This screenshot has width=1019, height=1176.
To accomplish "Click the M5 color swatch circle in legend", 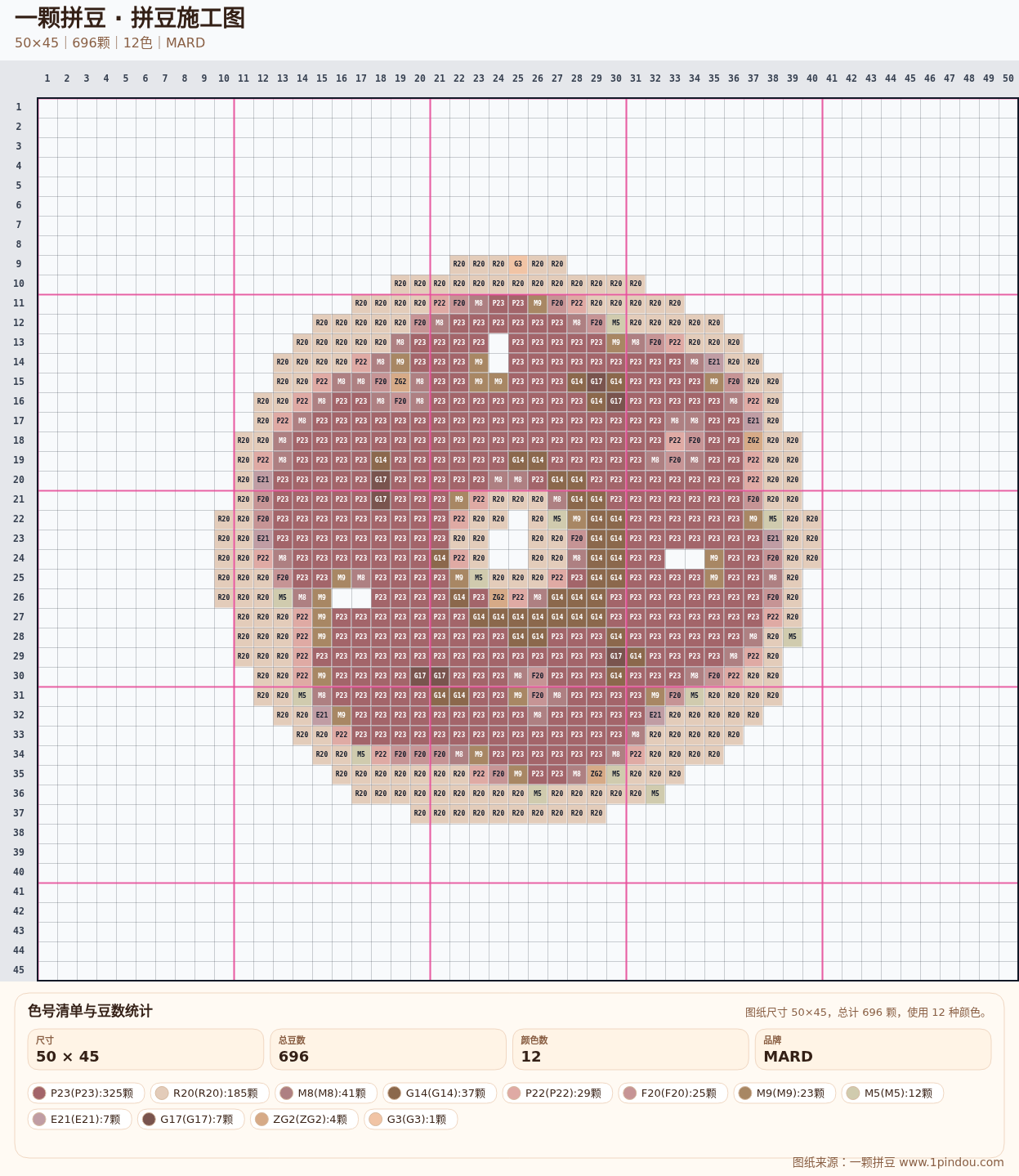I will pyautogui.click(x=853, y=1093).
